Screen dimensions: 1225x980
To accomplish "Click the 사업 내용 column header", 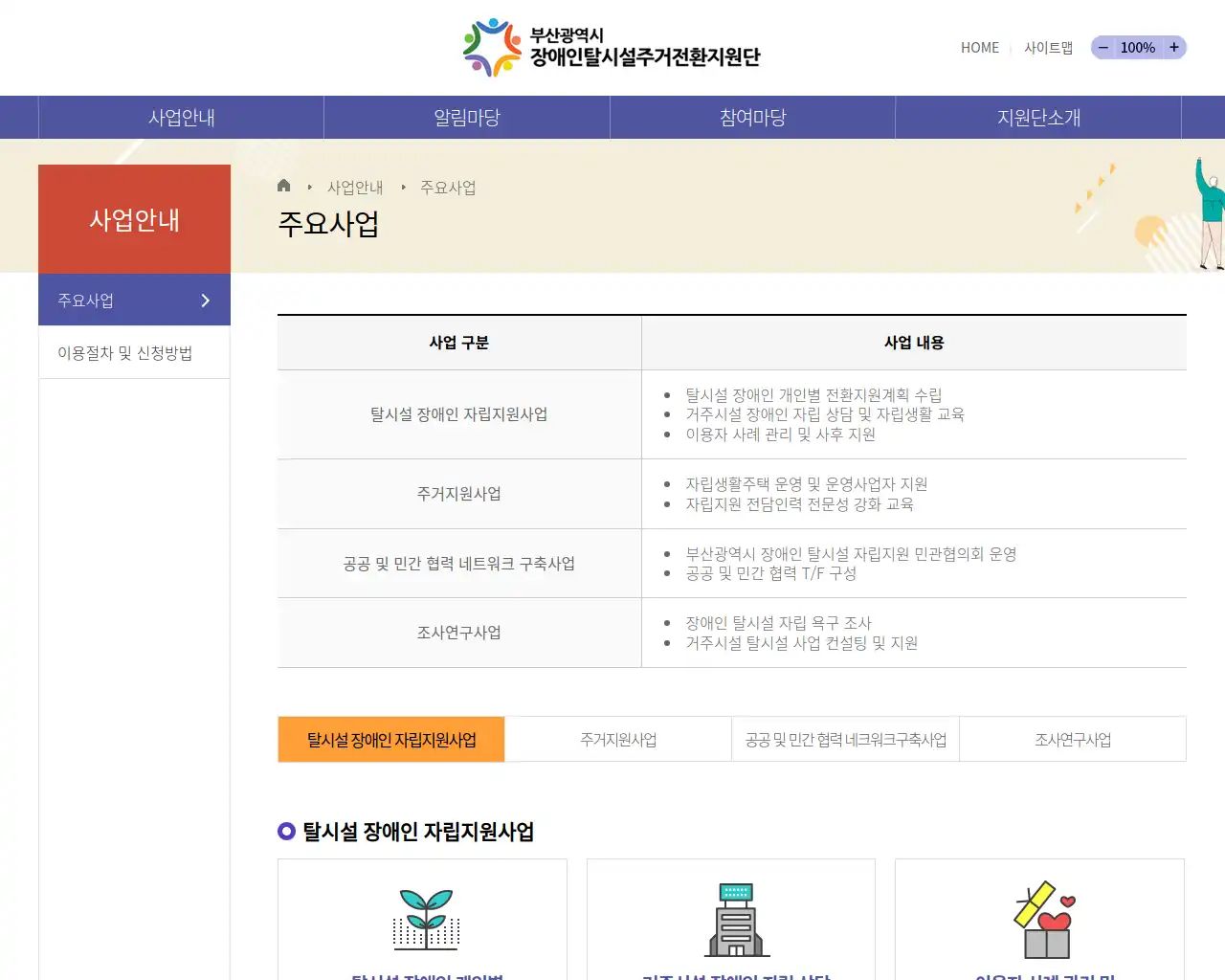I will click(x=914, y=343).
